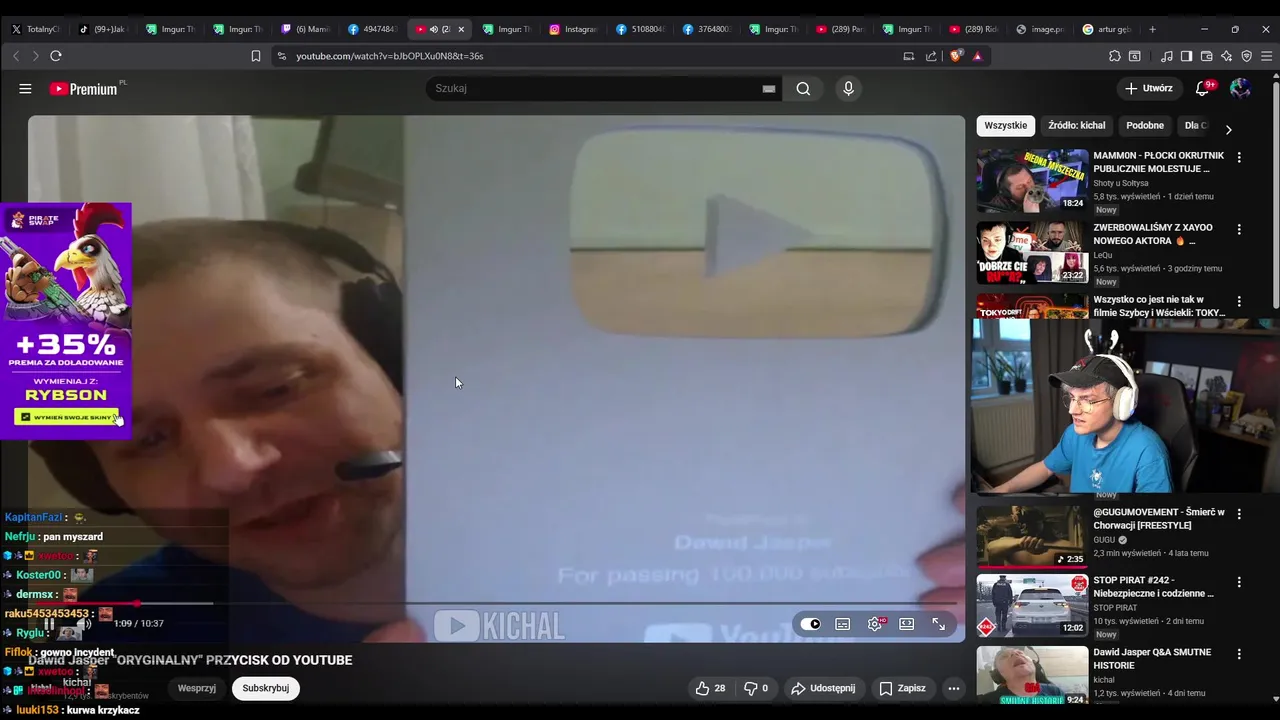
Task: Open browser main menu hamburger
Action: [x=1267, y=56]
